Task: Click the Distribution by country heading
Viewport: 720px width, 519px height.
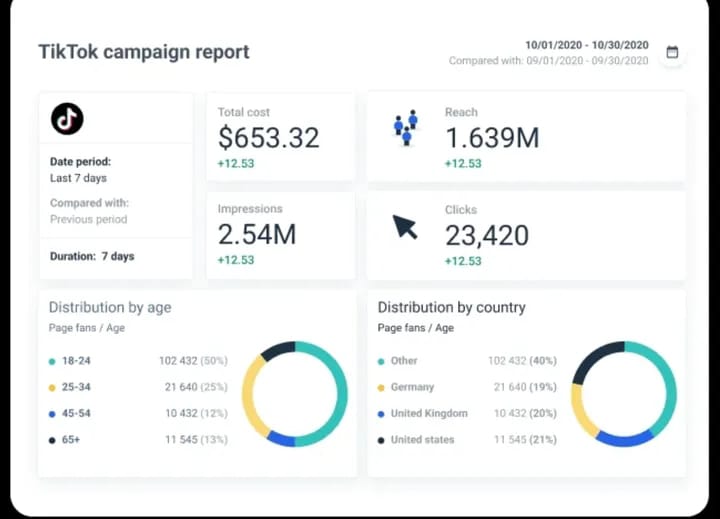Action: 451,307
